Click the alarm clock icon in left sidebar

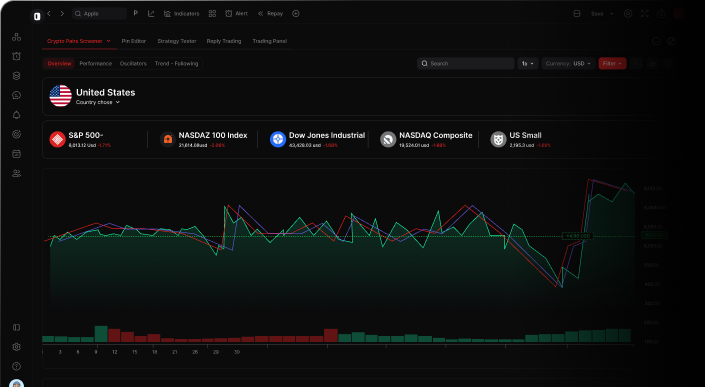17,56
